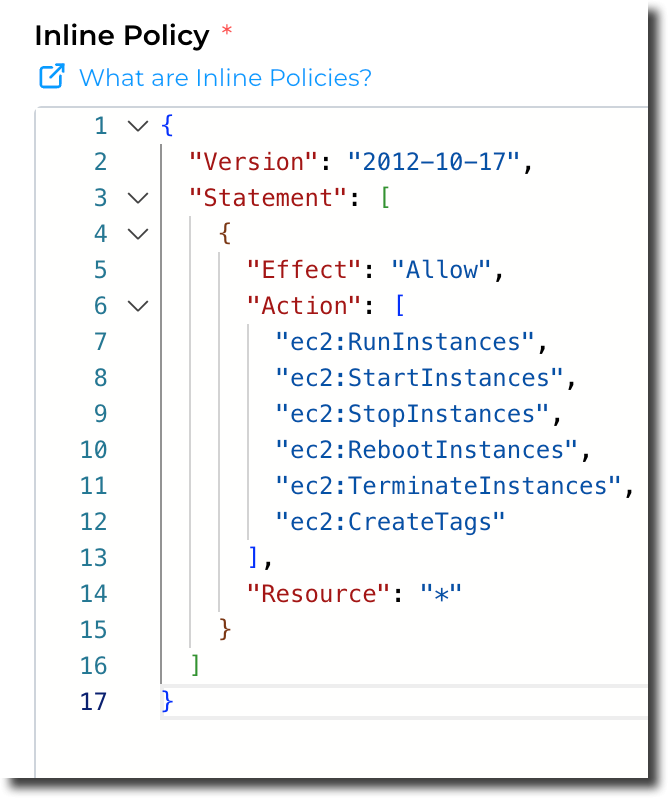The image size is (668, 798).
Task: Click the "Allow" effect value
Action: coord(440,270)
